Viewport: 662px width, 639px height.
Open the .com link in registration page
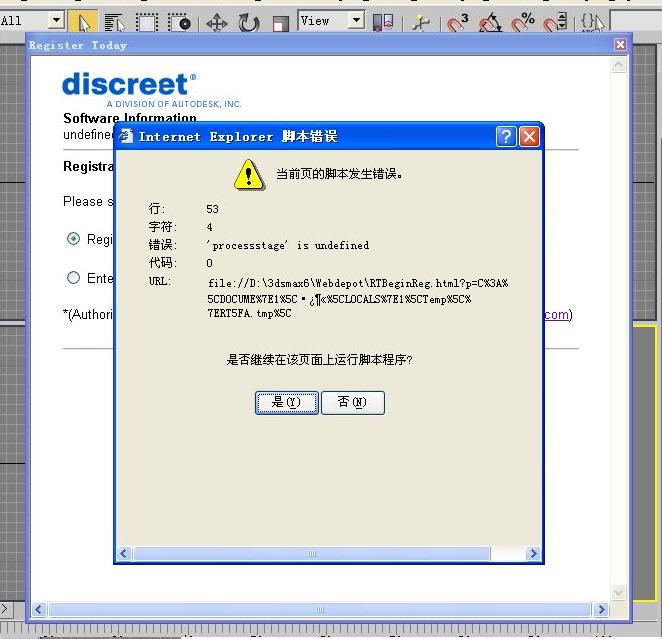pos(558,314)
